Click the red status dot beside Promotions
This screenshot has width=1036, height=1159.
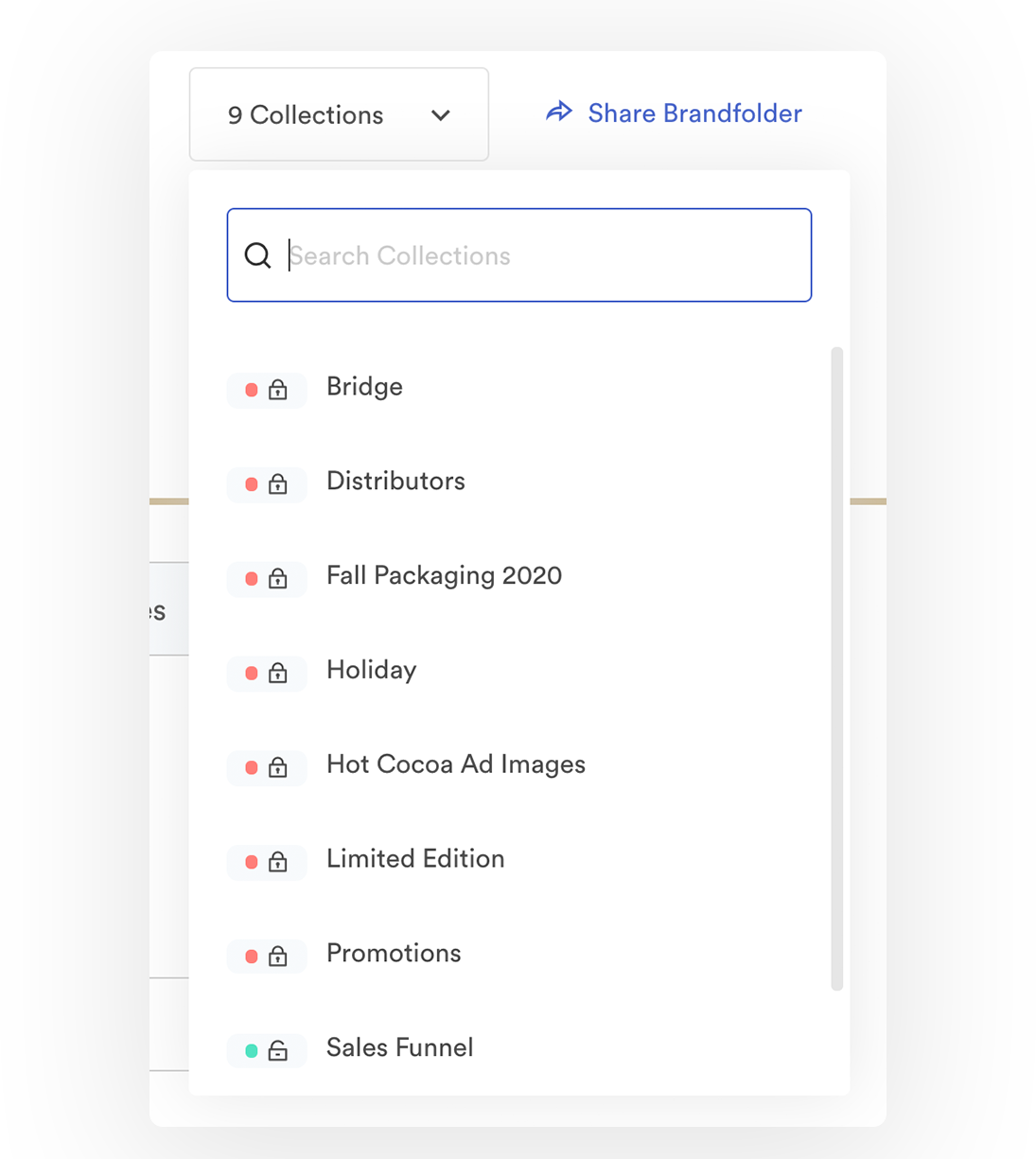252,957
